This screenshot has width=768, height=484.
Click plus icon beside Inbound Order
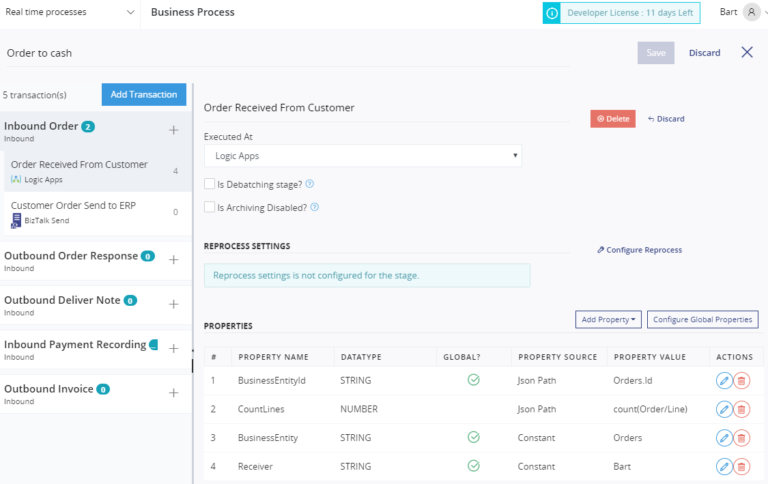[173, 130]
